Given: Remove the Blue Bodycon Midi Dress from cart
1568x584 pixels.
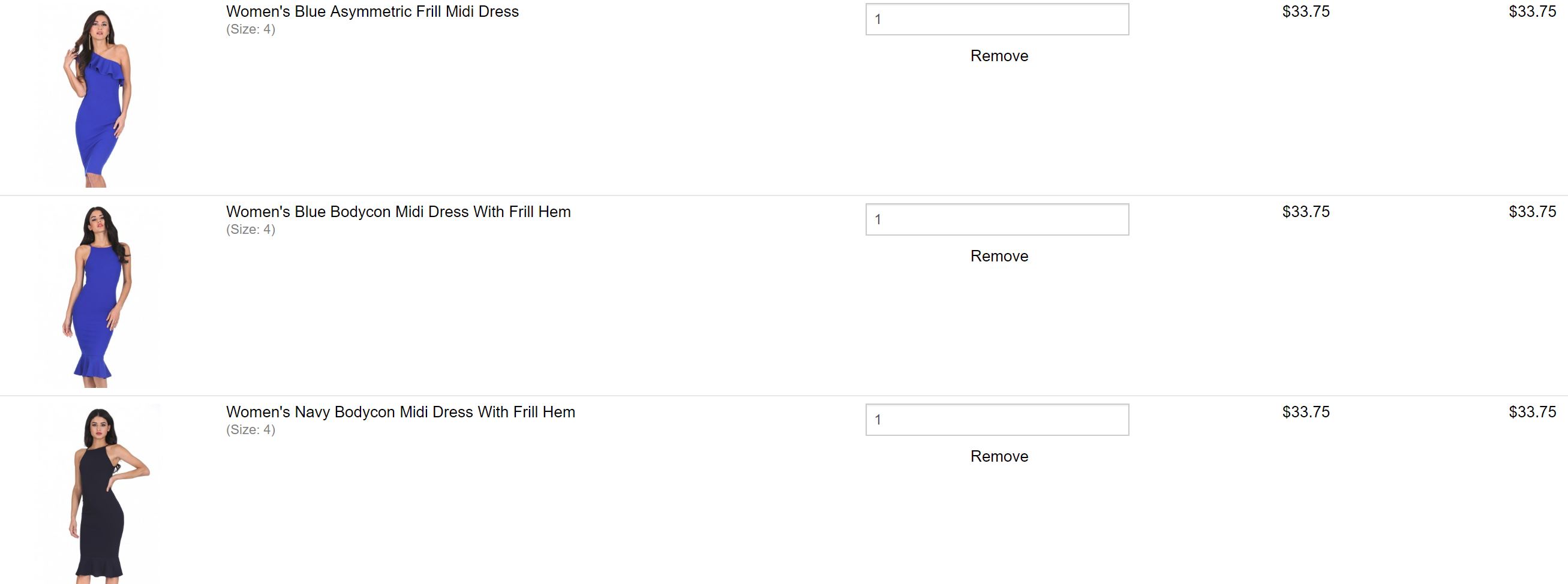Looking at the screenshot, I should 999,256.
